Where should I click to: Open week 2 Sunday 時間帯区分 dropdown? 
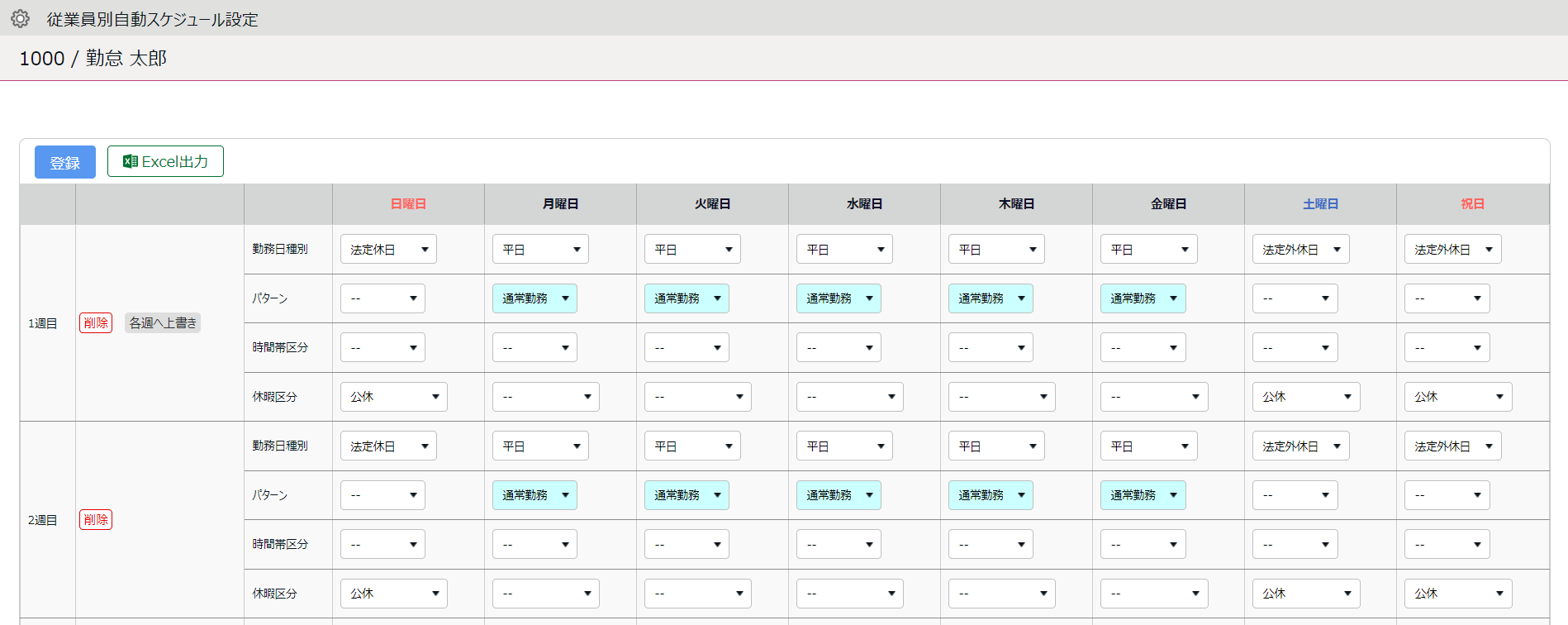(382, 544)
